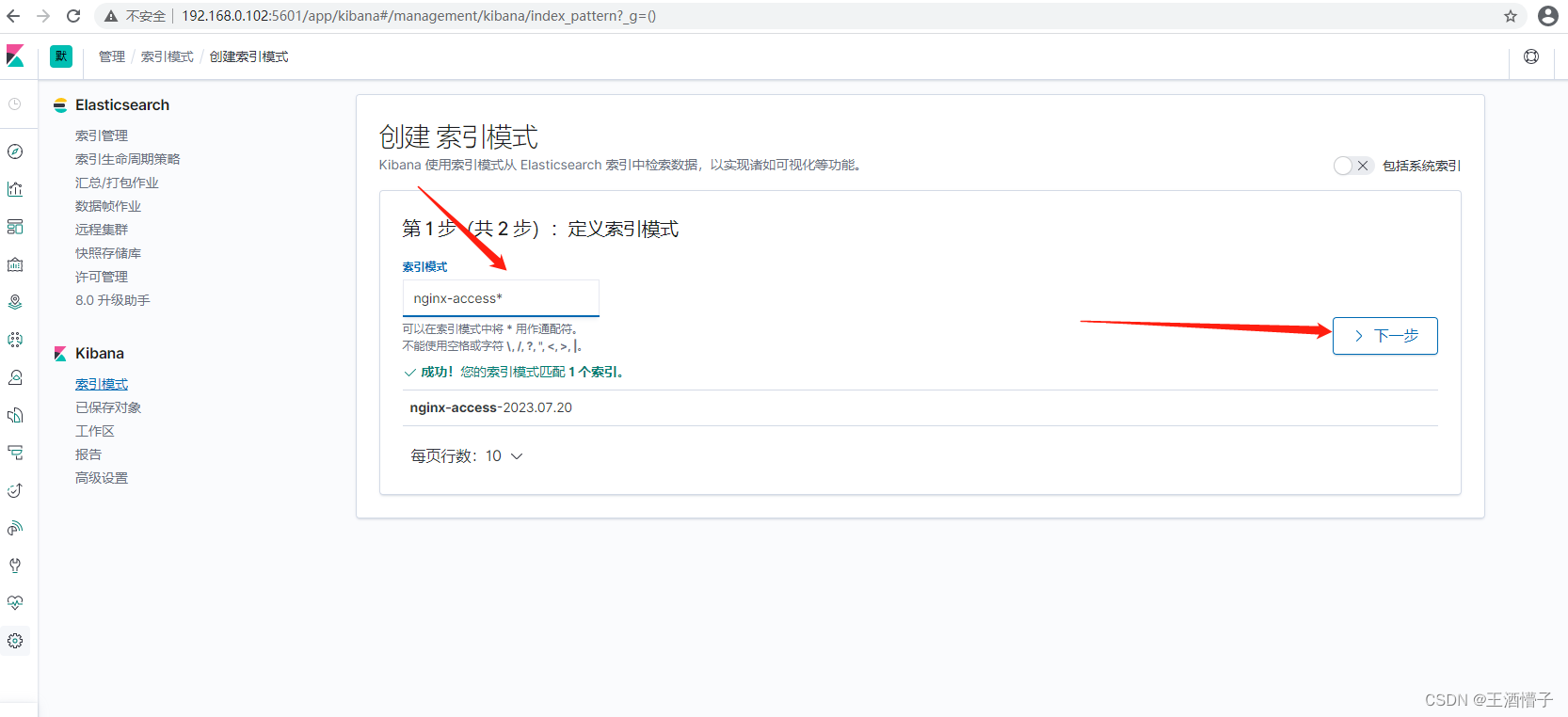The height and width of the screenshot is (717, 1568).
Task: Open Dev Tools wrench icon
Action: point(15,566)
